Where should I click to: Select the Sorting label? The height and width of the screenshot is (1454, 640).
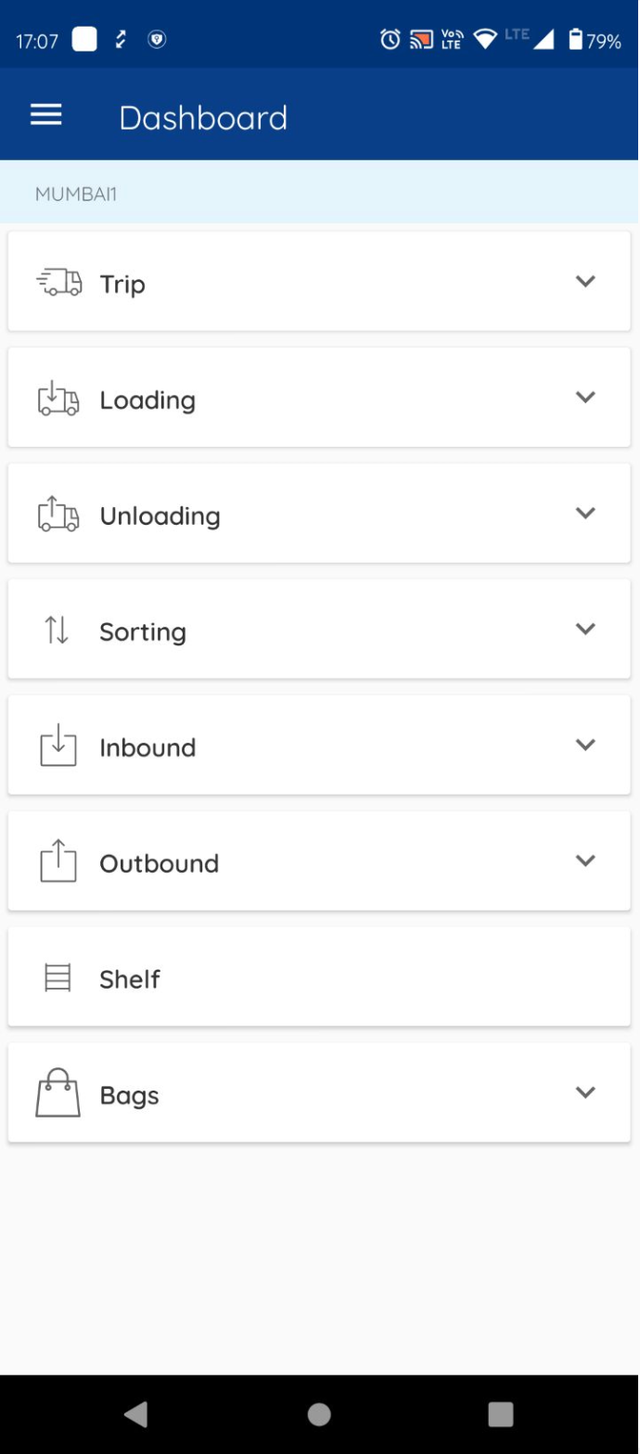point(143,632)
